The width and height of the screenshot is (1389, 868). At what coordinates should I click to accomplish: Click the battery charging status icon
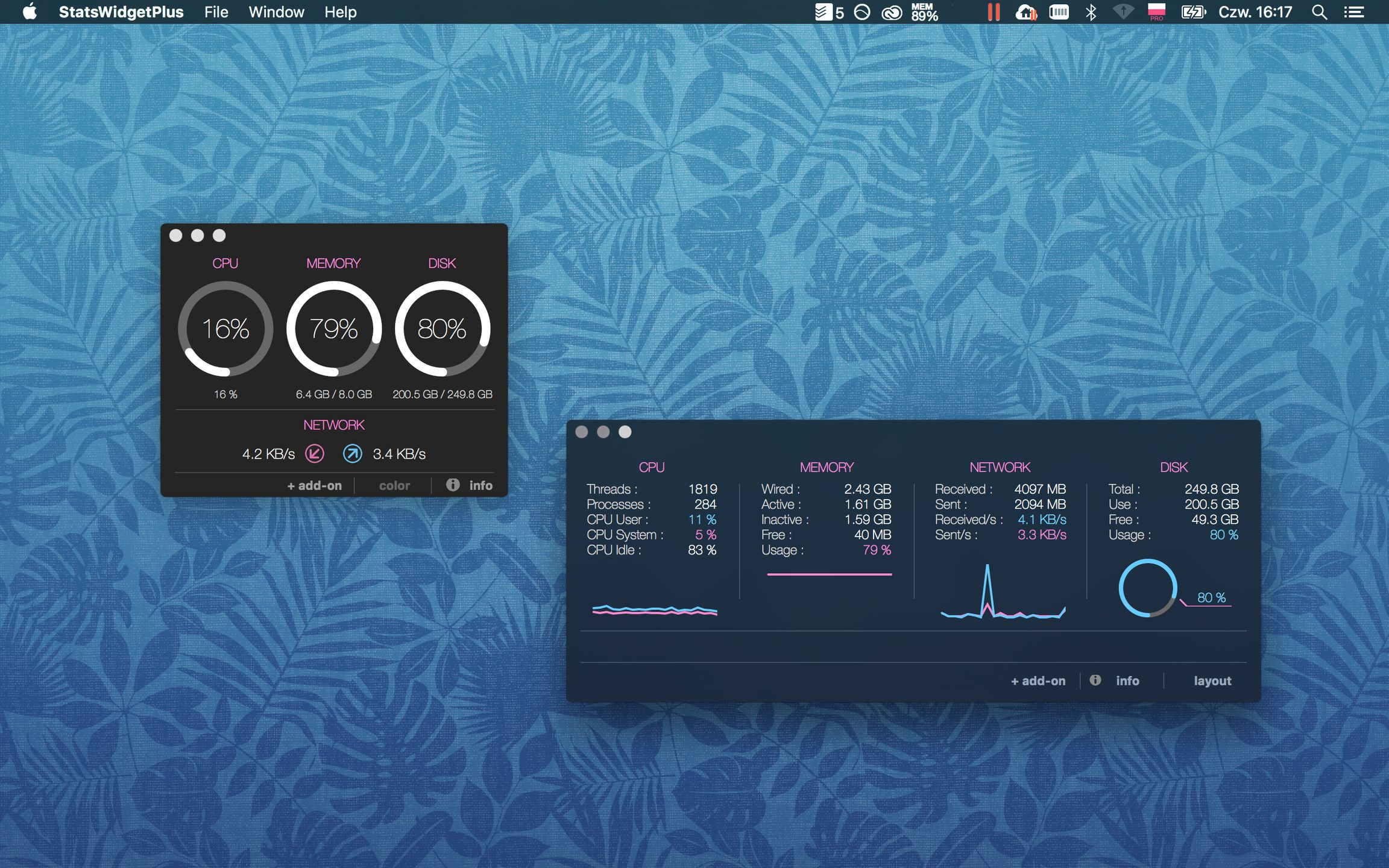[x=1192, y=12]
